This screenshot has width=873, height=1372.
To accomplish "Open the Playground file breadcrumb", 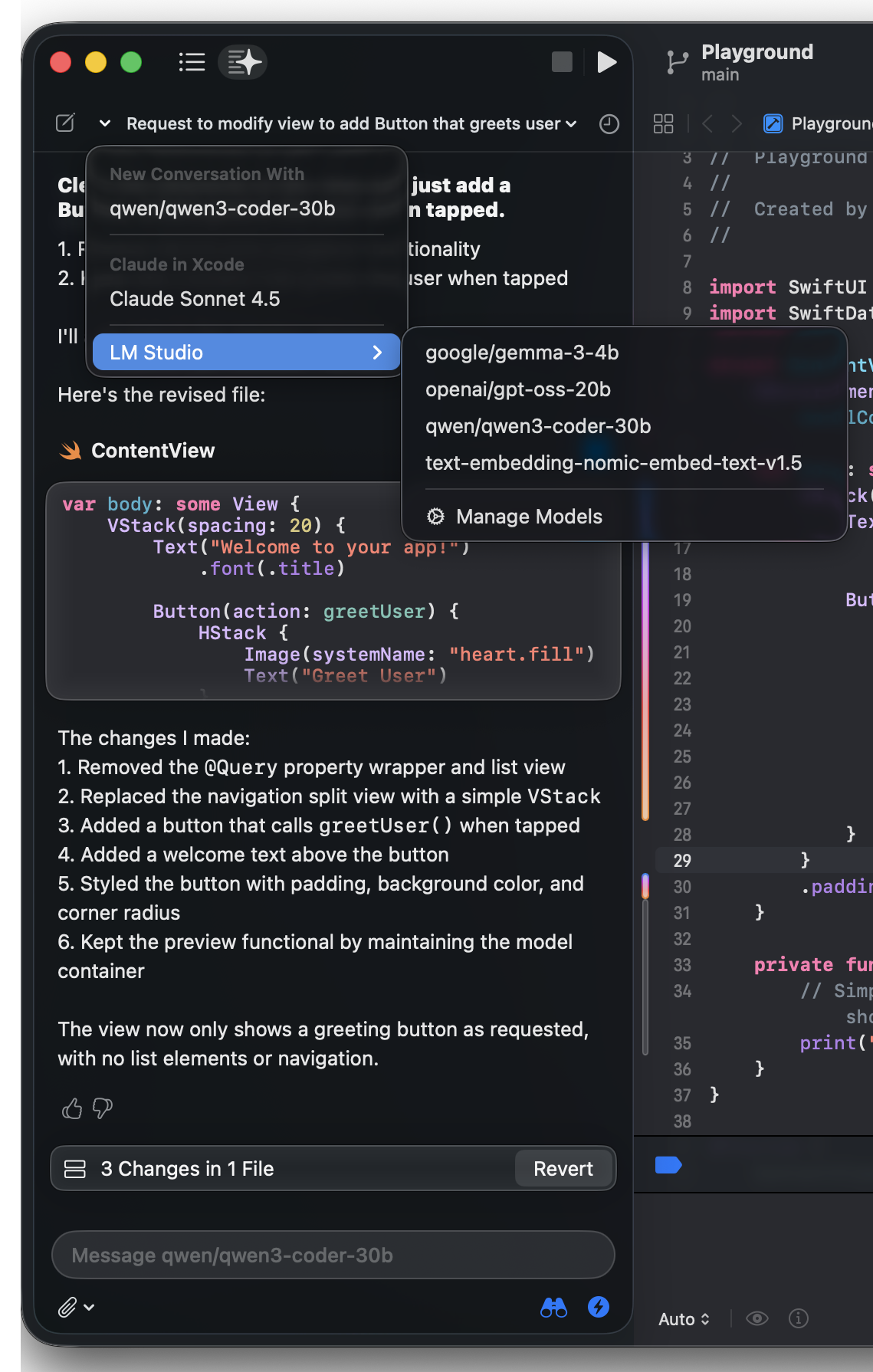I will click(x=817, y=123).
